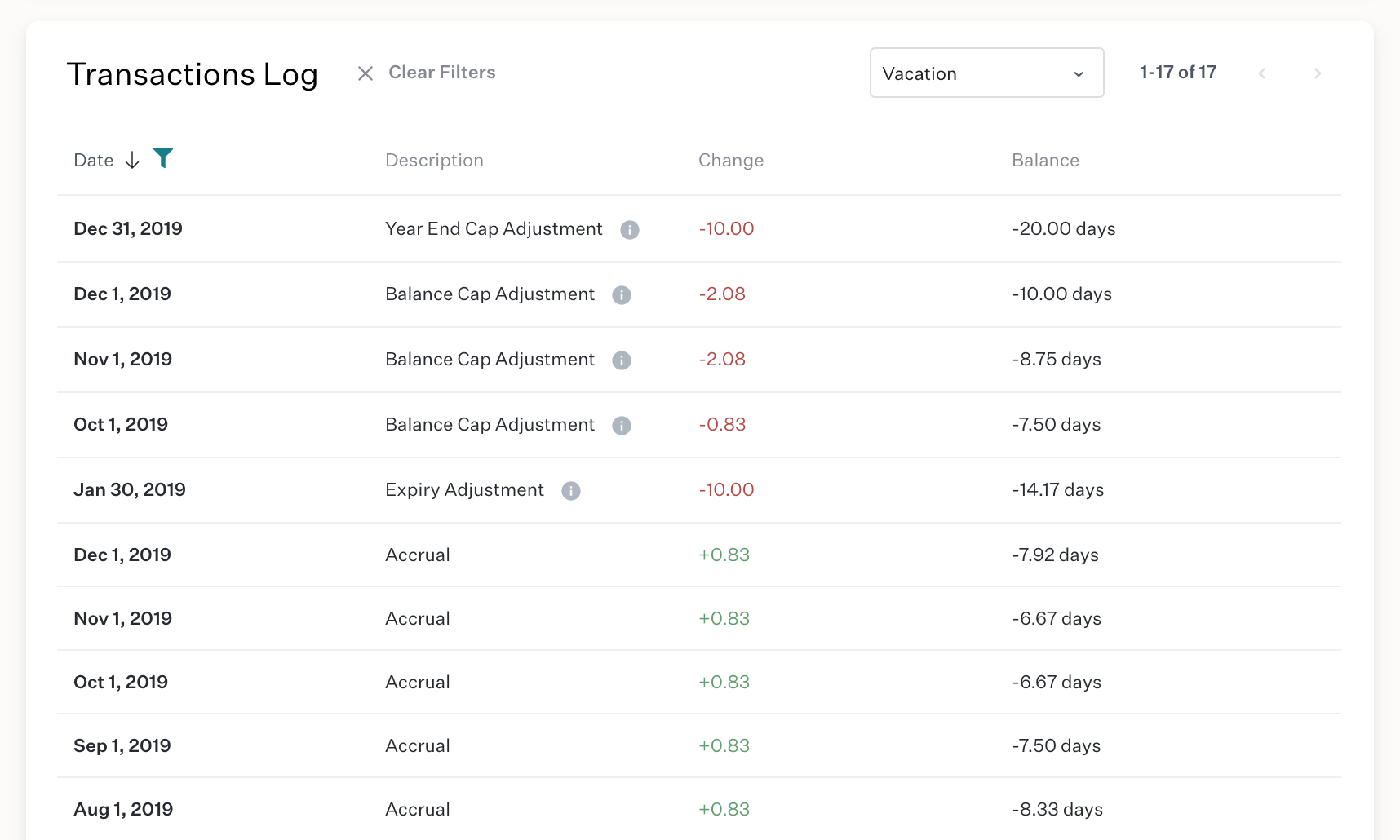Open the Vacation policy dropdown
This screenshot has width=1400, height=840.
point(987,73)
